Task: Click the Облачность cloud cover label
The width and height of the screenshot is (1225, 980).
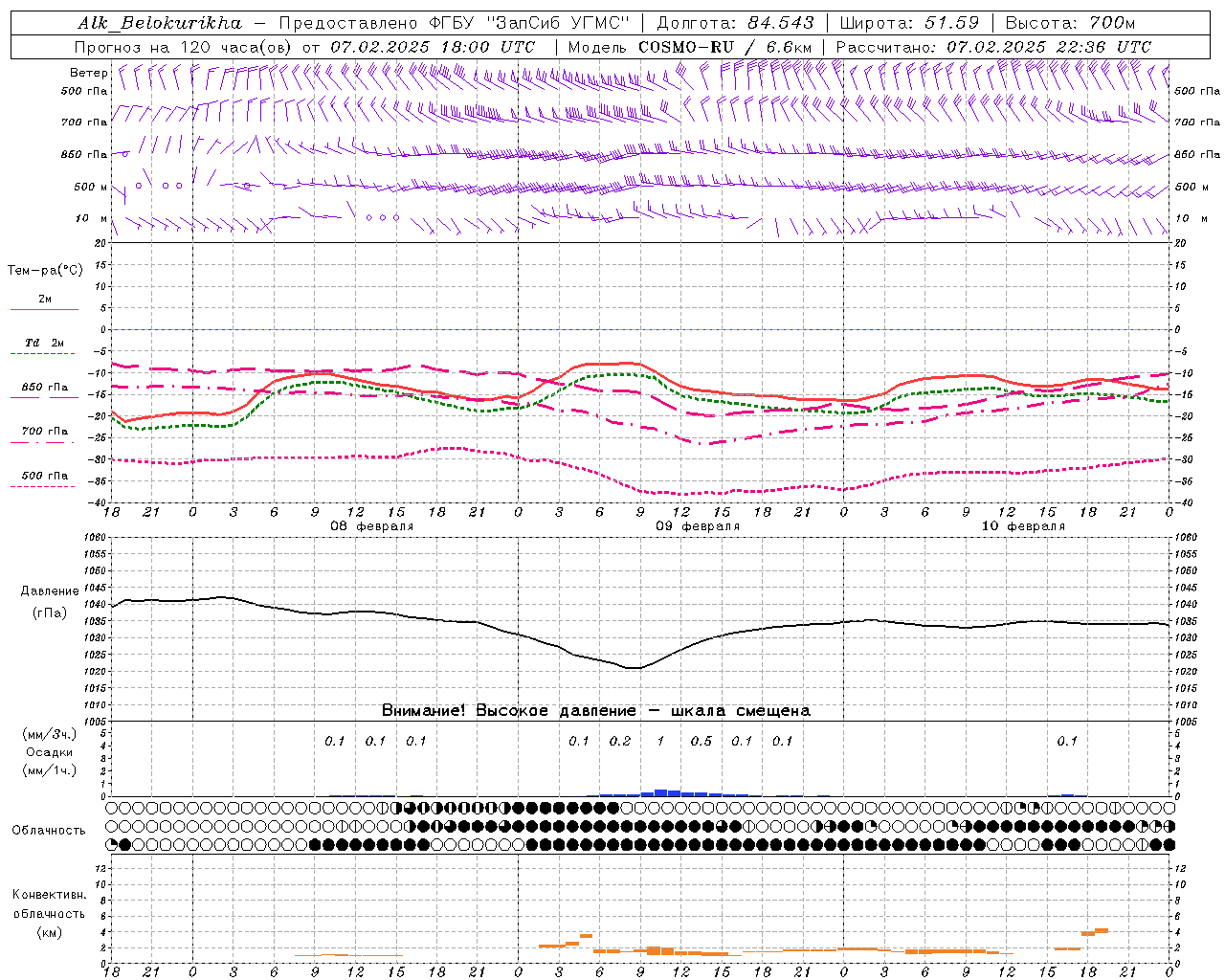Action: pos(49,830)
